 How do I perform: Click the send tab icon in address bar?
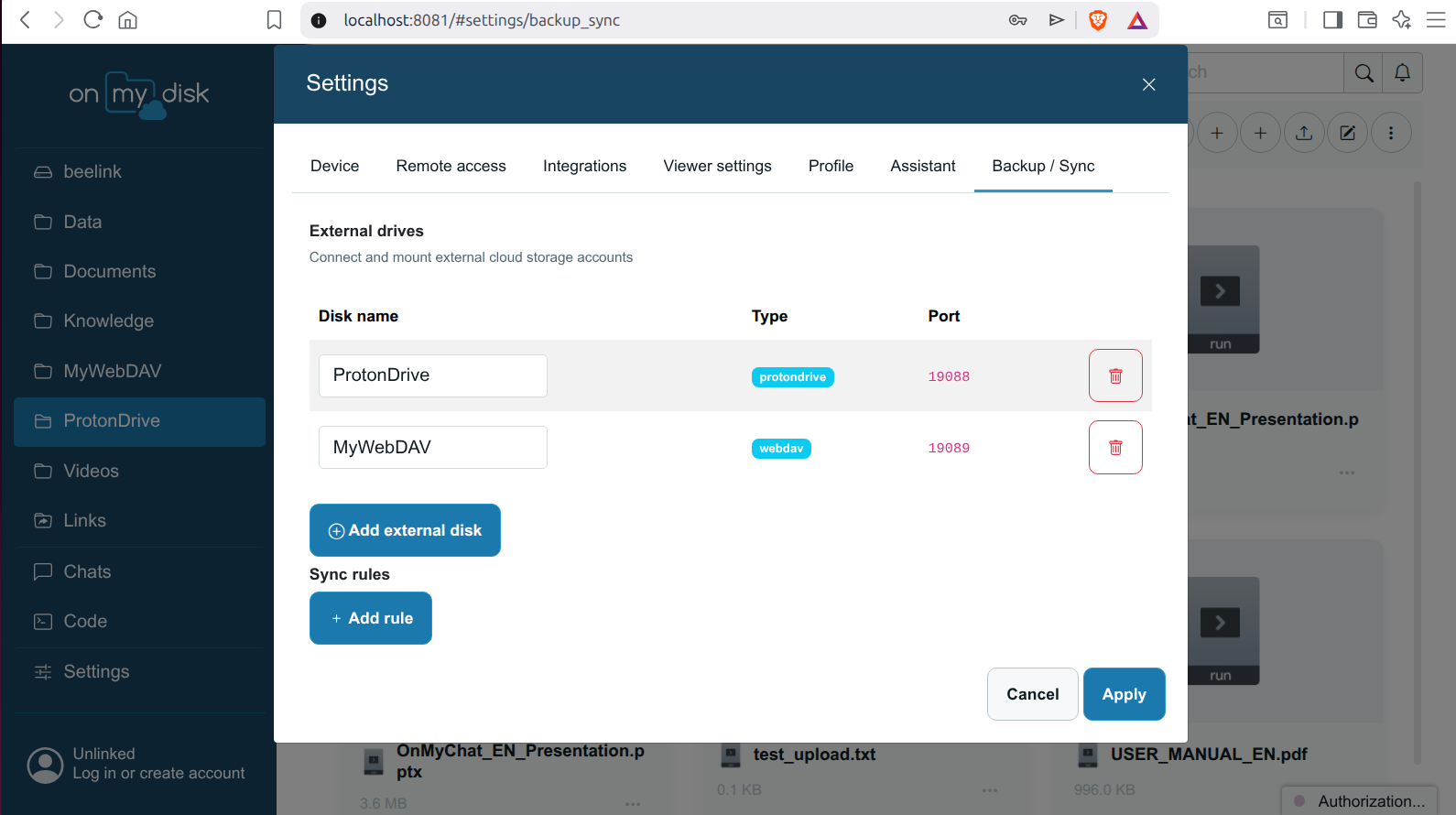(x=1057, y=20)
